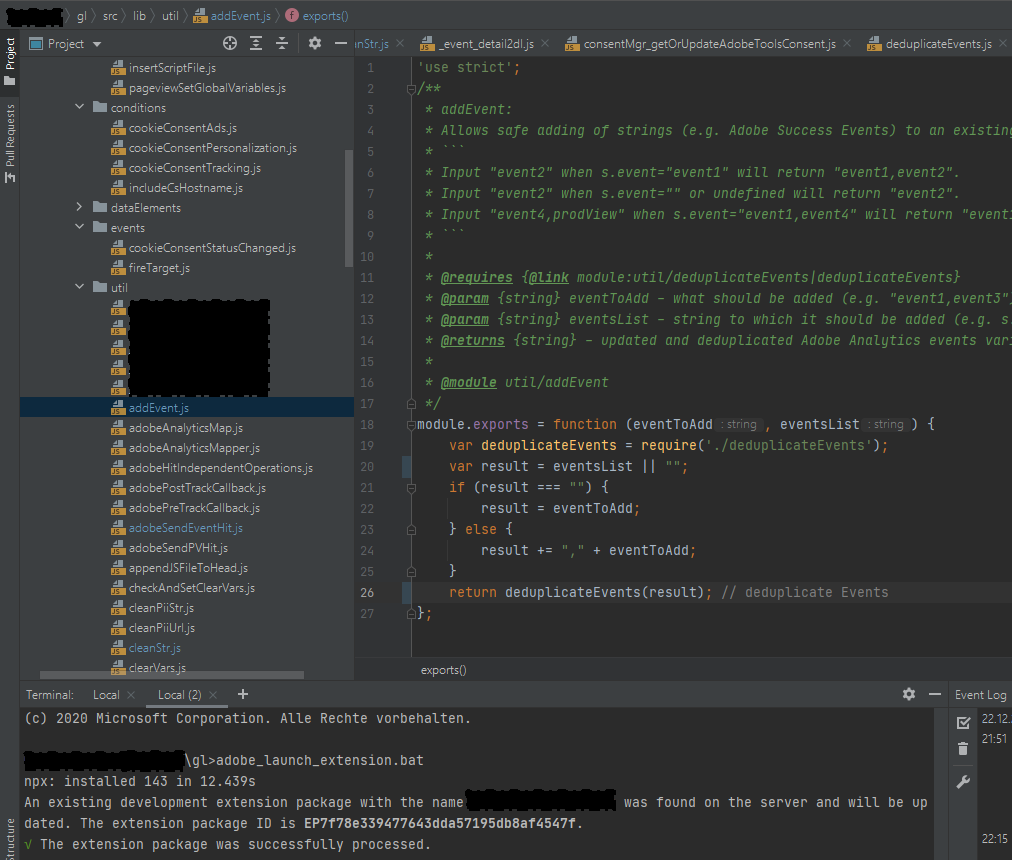
Task: Toggle the doc comment fold marker on line 2
Action: coord(411,89)
